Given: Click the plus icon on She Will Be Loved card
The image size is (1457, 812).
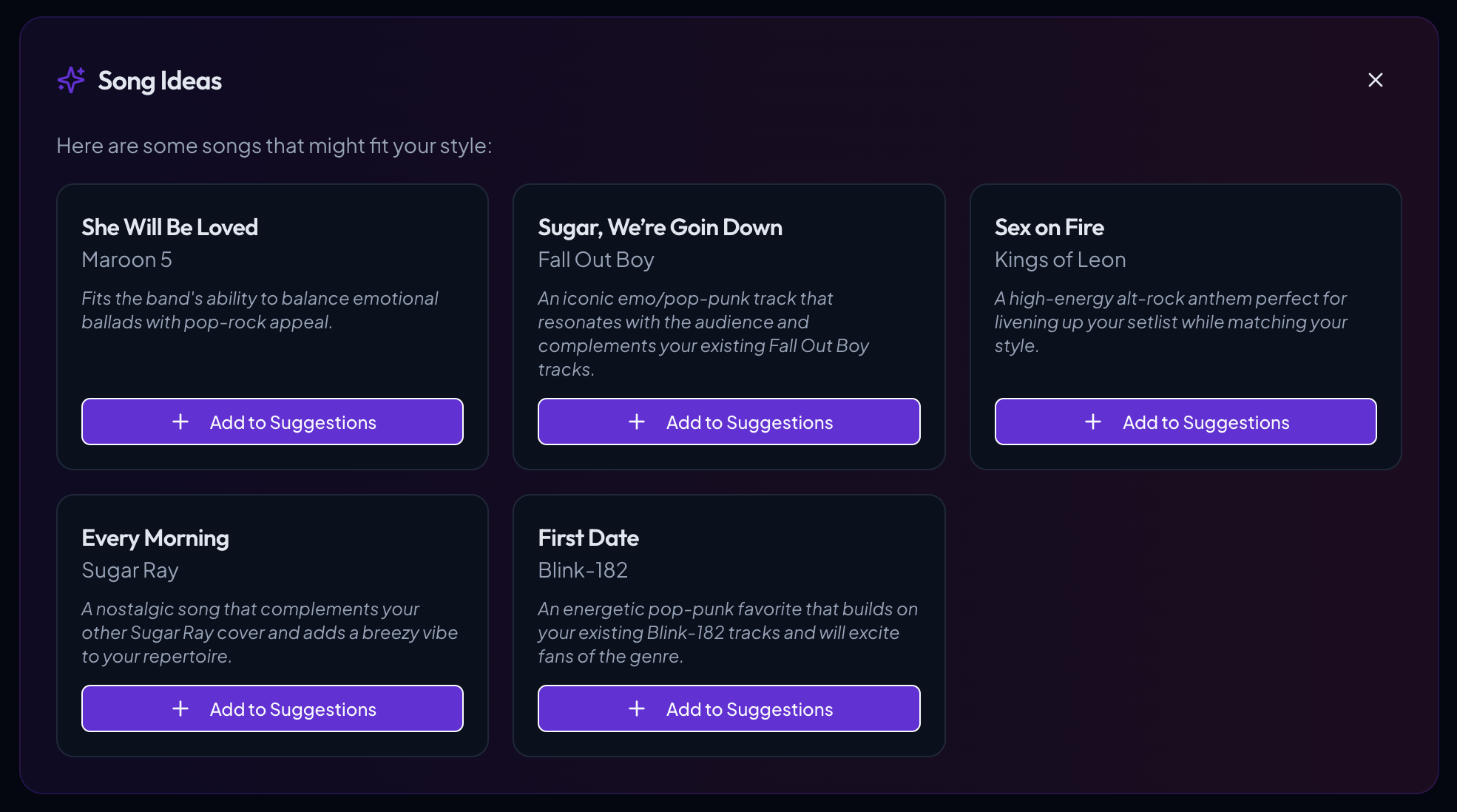Looking at the screenshot, I should pos(180,422).
